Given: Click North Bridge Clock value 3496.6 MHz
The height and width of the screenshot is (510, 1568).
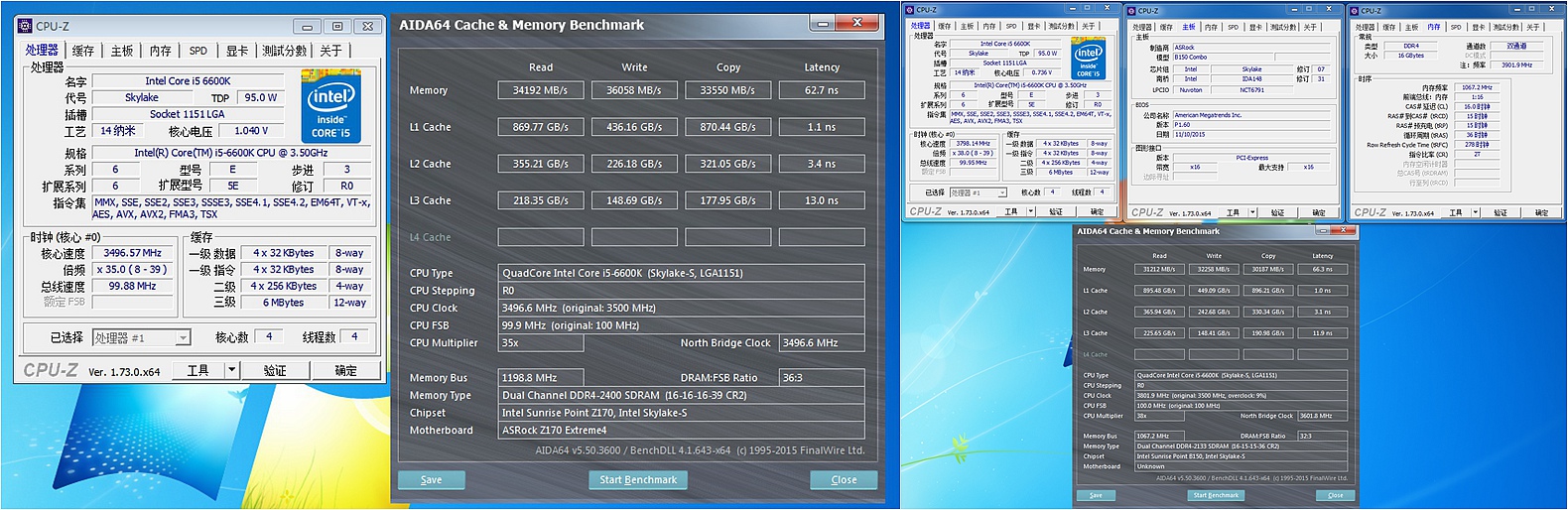Looking at the screenshot, I should click(x=822, y=342).
